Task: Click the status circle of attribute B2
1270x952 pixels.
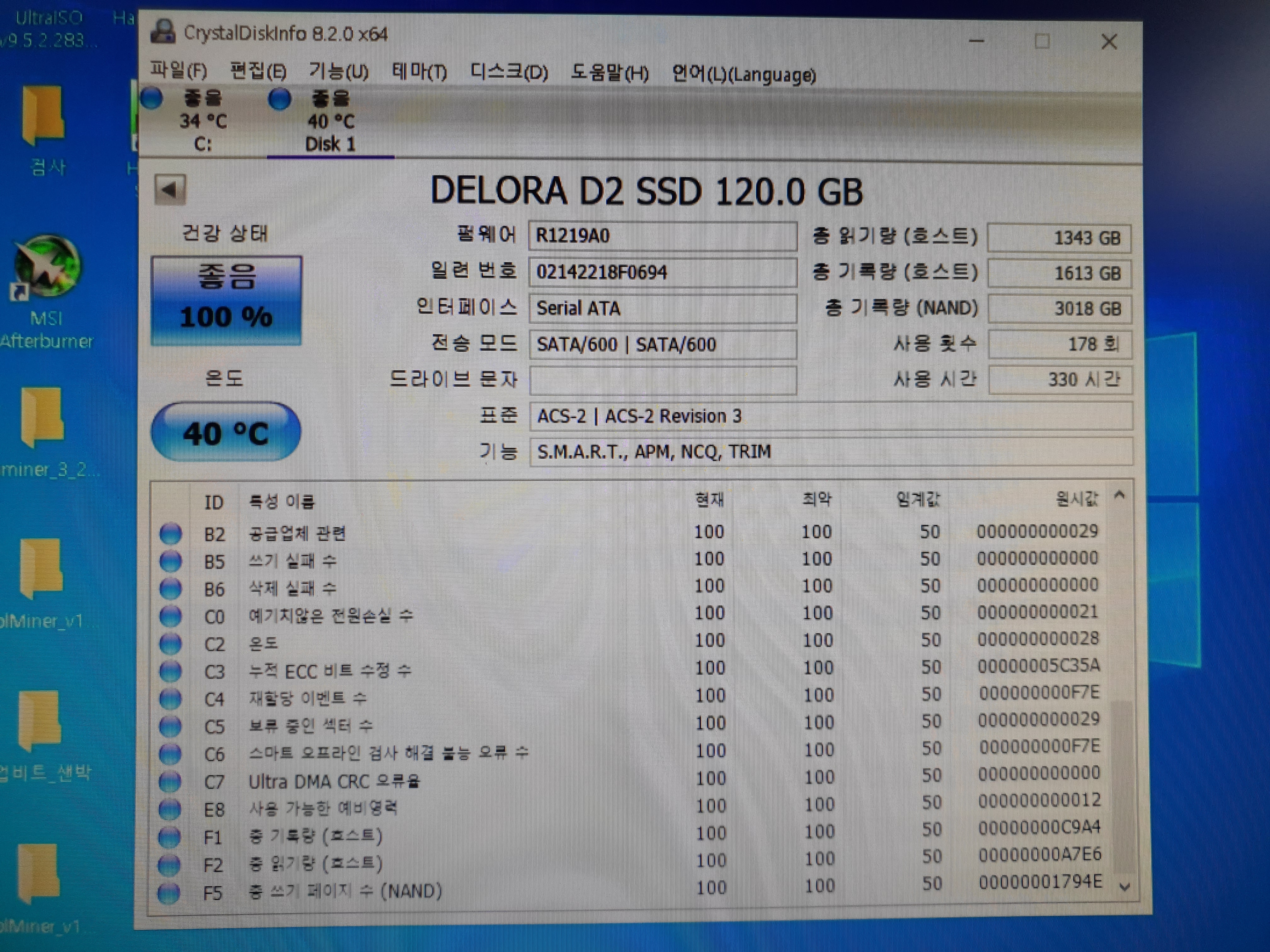Action: [170, 534]
